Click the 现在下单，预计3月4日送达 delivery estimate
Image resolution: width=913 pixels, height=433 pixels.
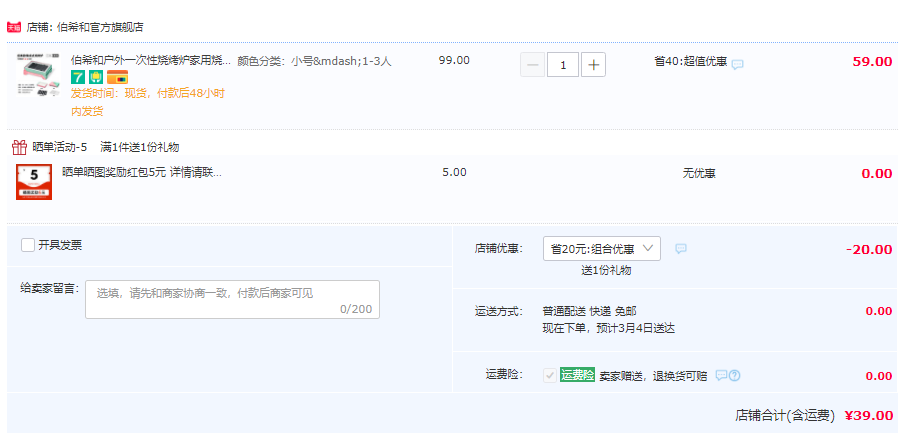click(x=608, y=328)
